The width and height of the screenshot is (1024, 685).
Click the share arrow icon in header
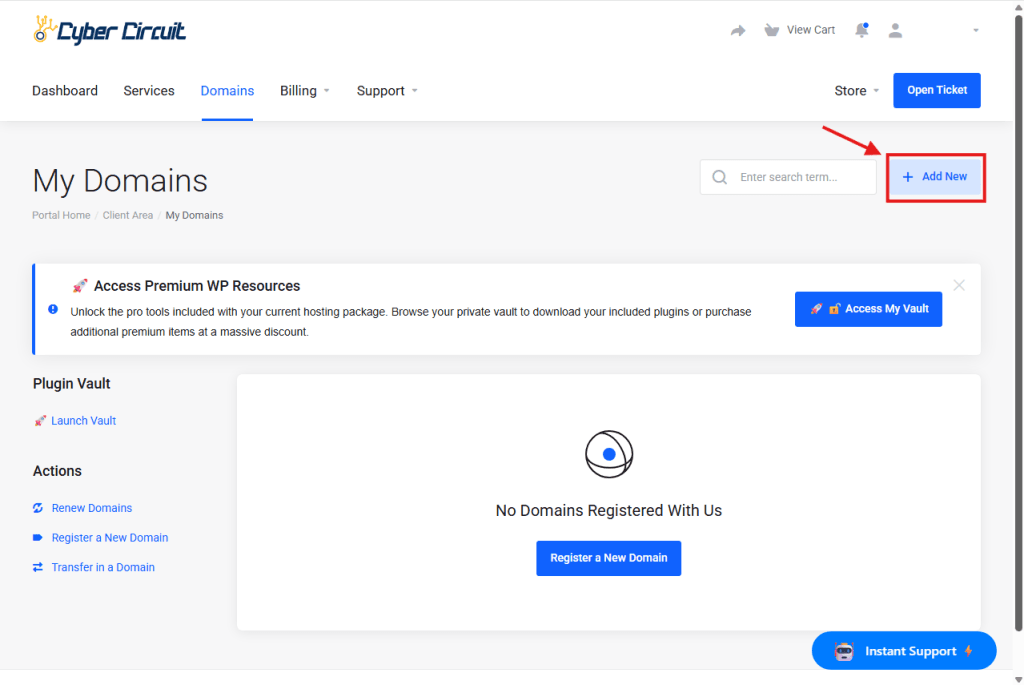pyautogui.click(x=738, y=31)
